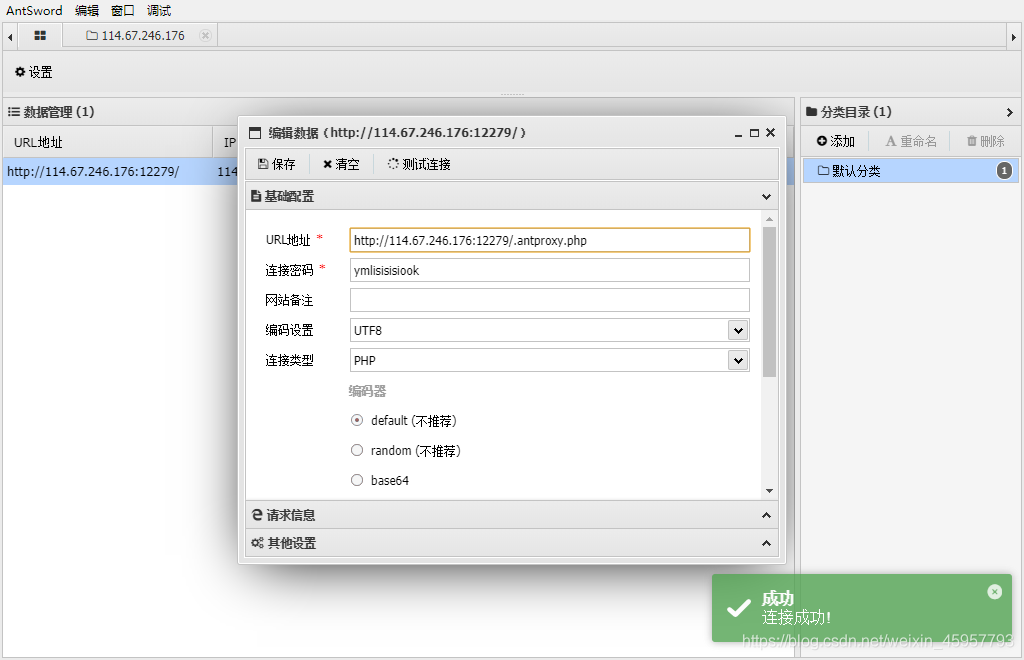
Task: Close the 114.67.246.176 tab
Action: pyautogui.click(x=205, y=35)
